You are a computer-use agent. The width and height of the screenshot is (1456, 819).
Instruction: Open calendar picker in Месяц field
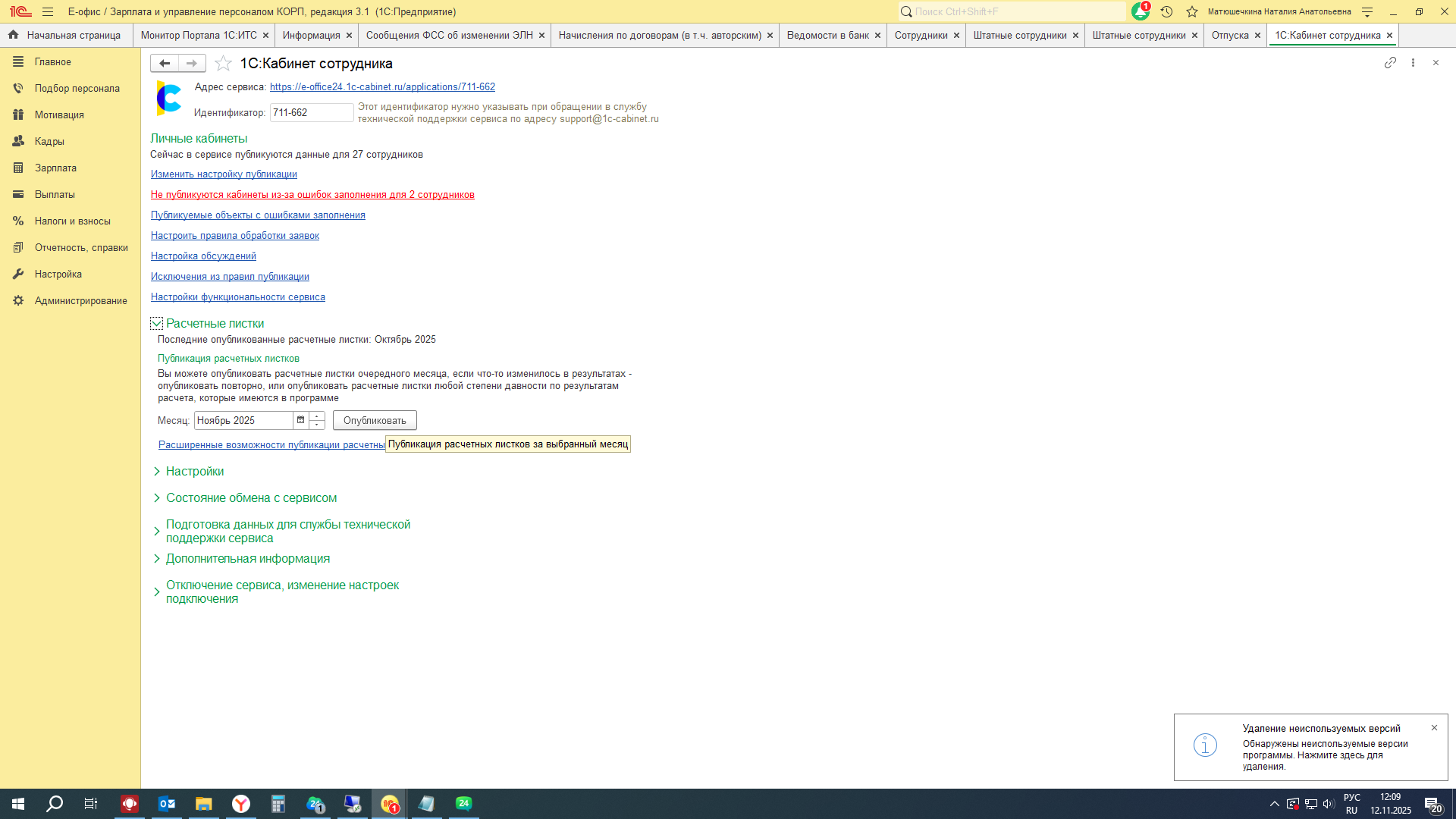click(301, 420)
